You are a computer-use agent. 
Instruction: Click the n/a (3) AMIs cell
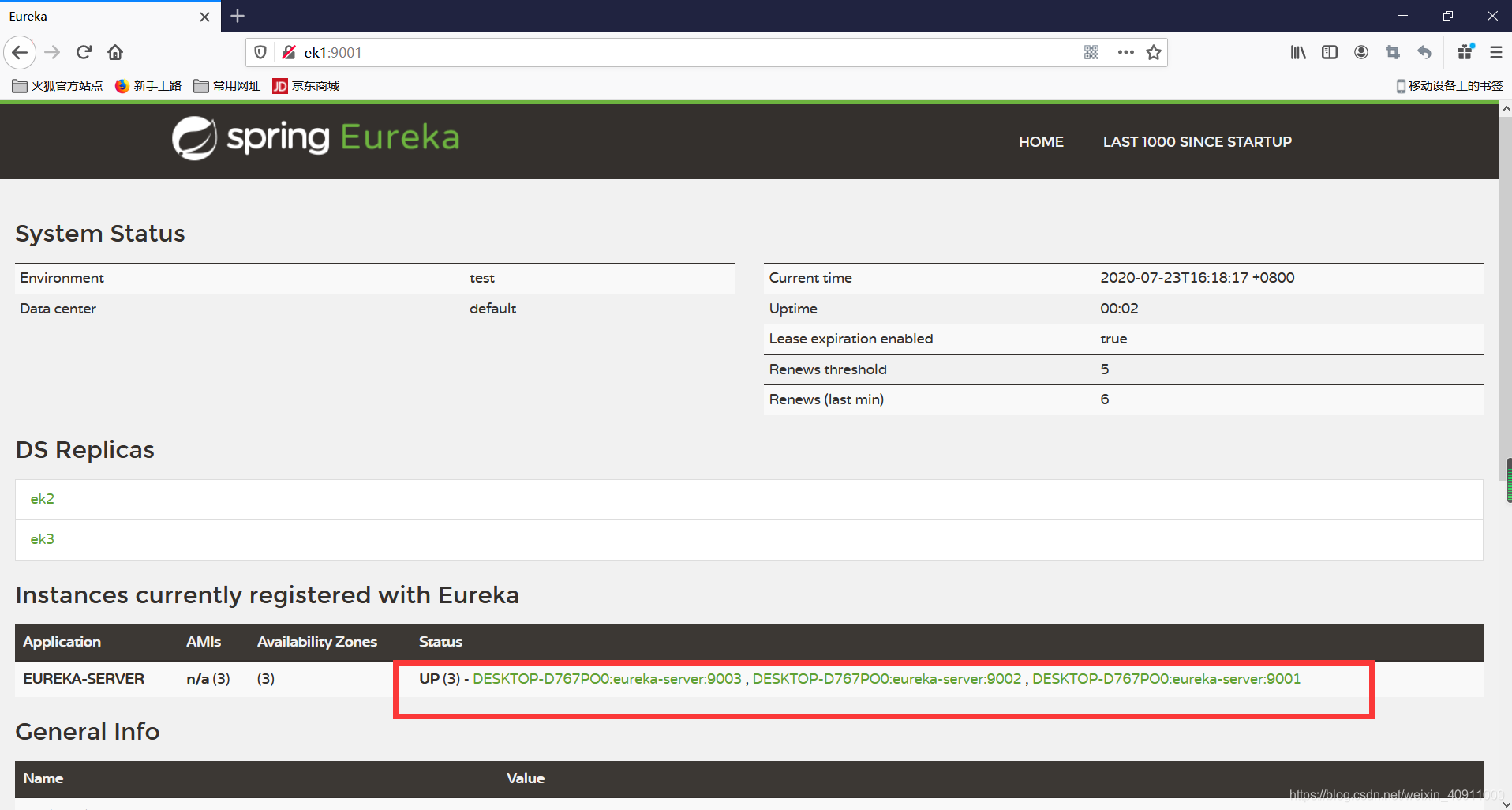[x=208, y=679]
